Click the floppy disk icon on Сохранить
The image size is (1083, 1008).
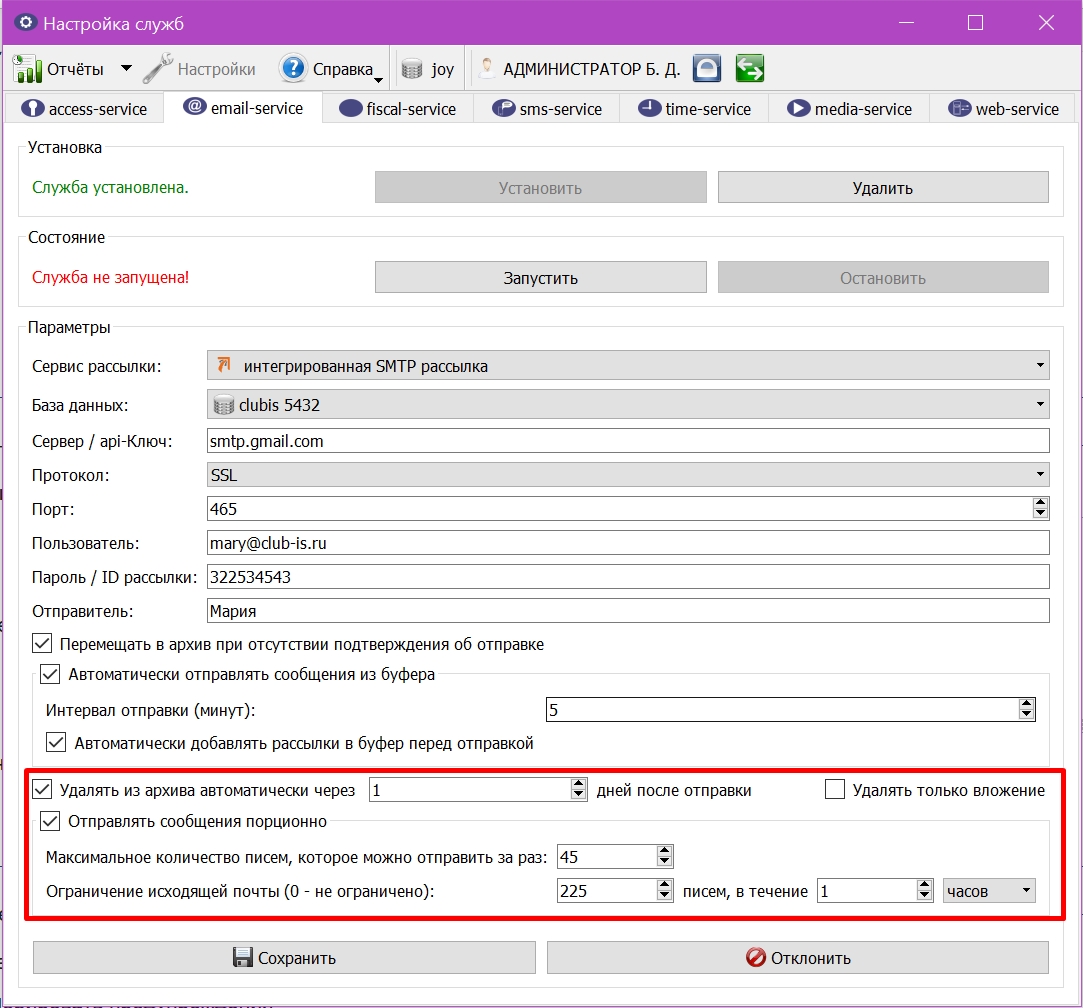pyautogui.click(x=242, y=957)
